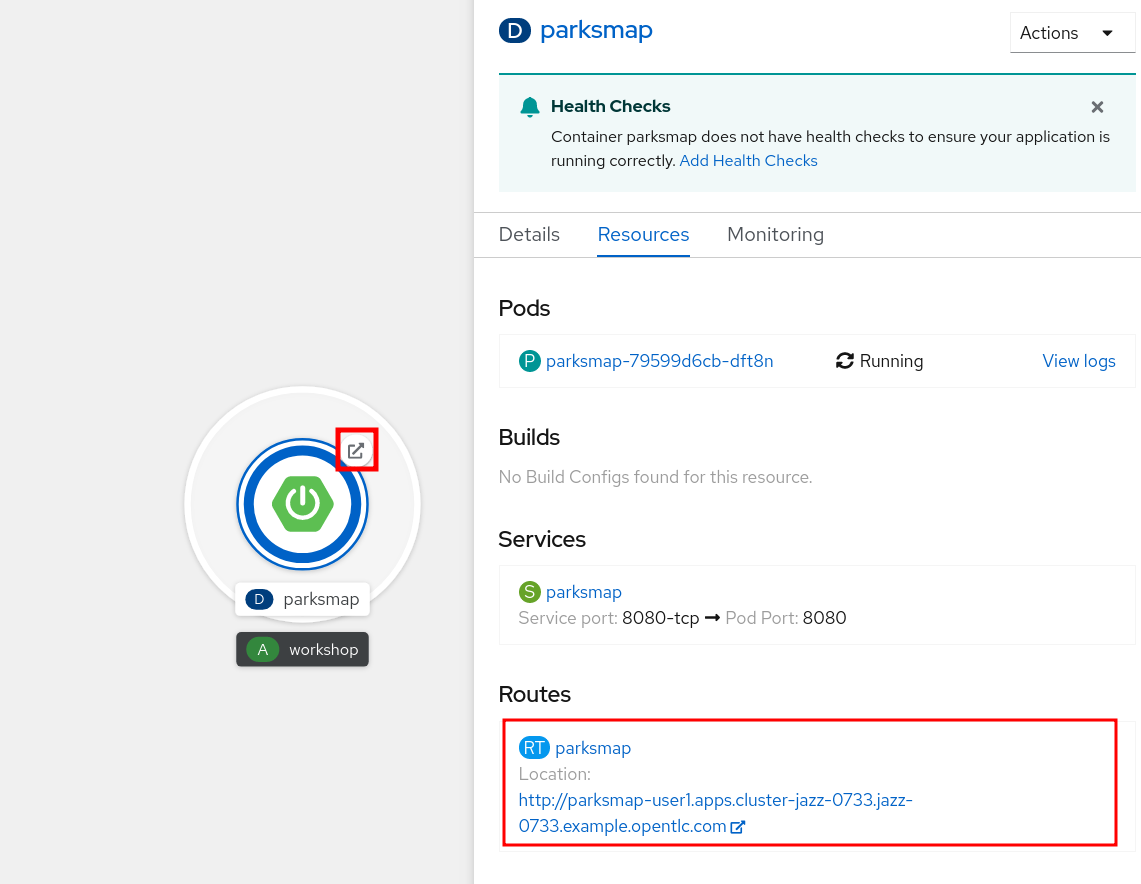The width and height of the screenshot is (1141, 884).
Task: Click the P pod badge beside parksmap-79599d6cb-dft8n
Action: (x=529, y=361)
